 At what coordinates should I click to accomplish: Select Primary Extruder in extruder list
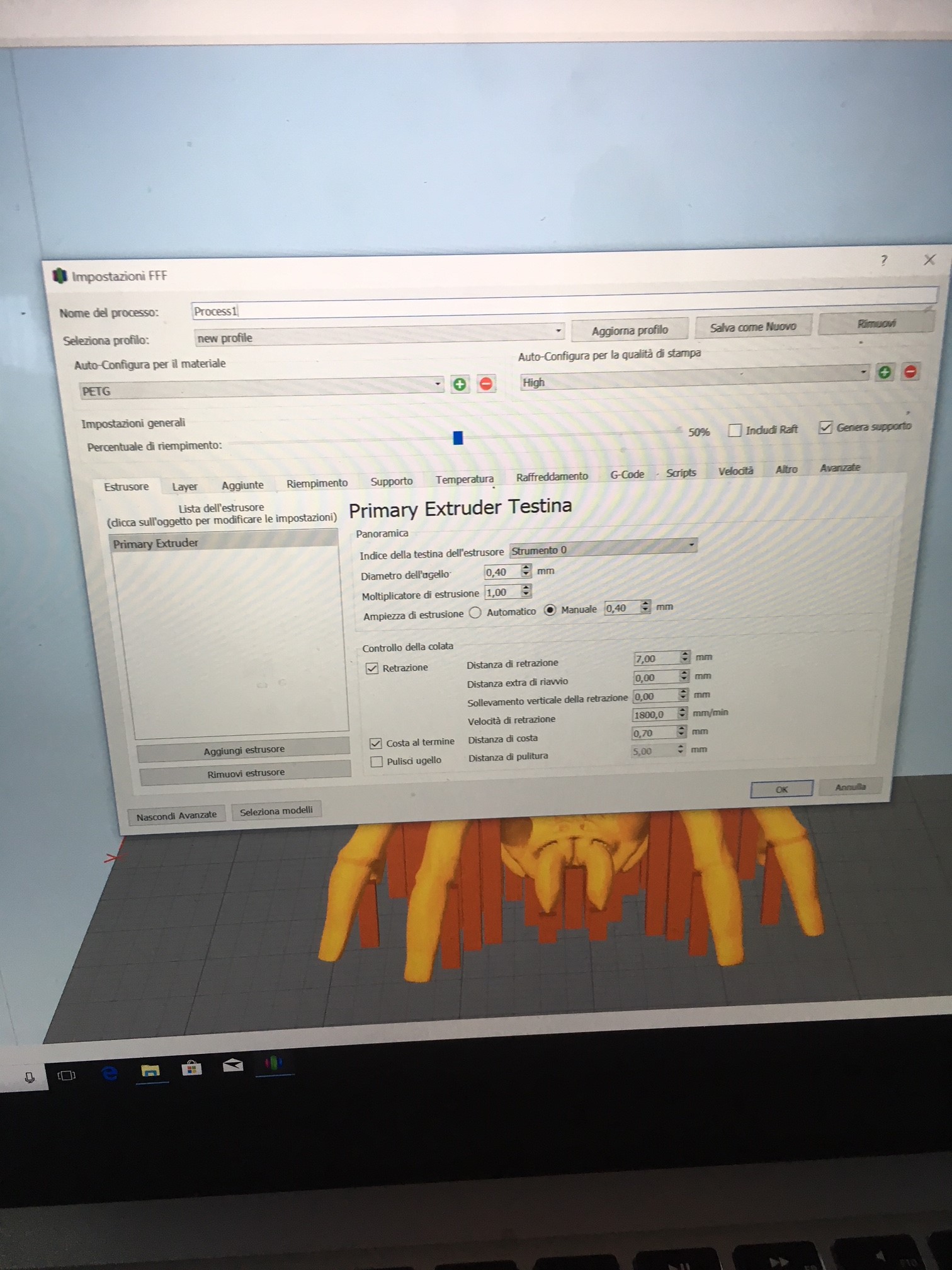pyautogui.click(x=225, y=542)
